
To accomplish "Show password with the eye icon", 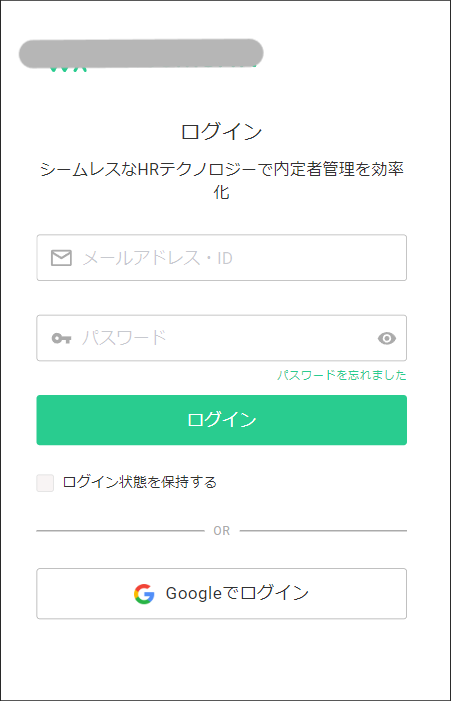I will tap(387, 338).
